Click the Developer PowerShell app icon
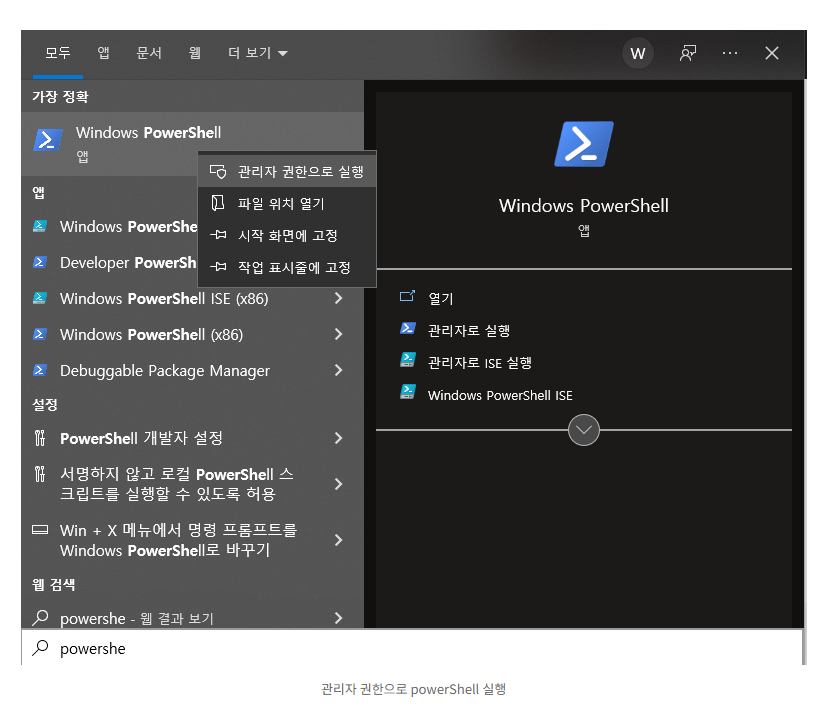Viewport: 826px width, 707px height. coord(40,262)
